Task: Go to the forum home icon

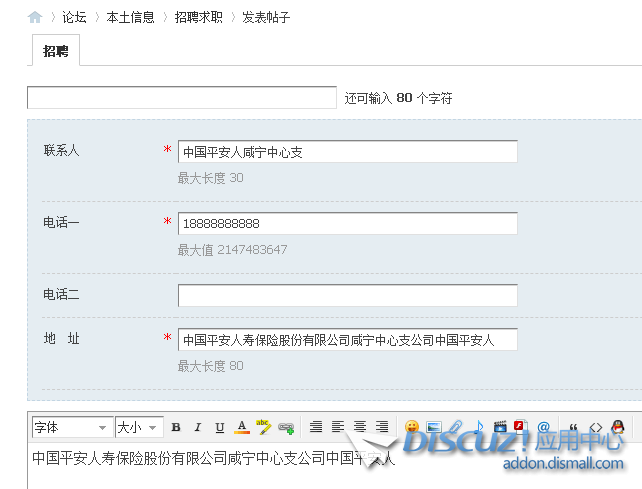Action: tap(35, 17)
